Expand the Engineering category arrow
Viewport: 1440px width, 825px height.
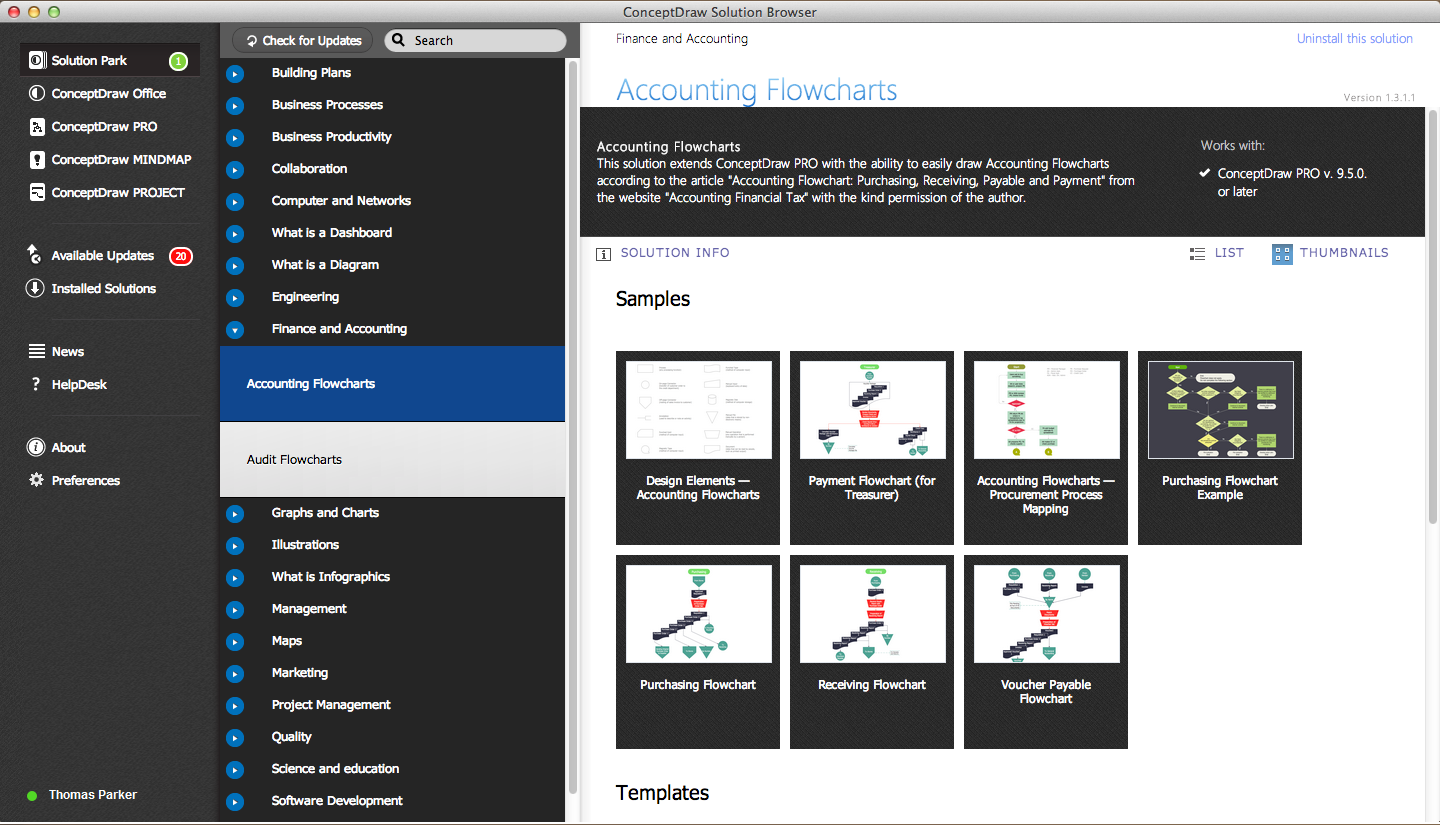tap(235, 298)
